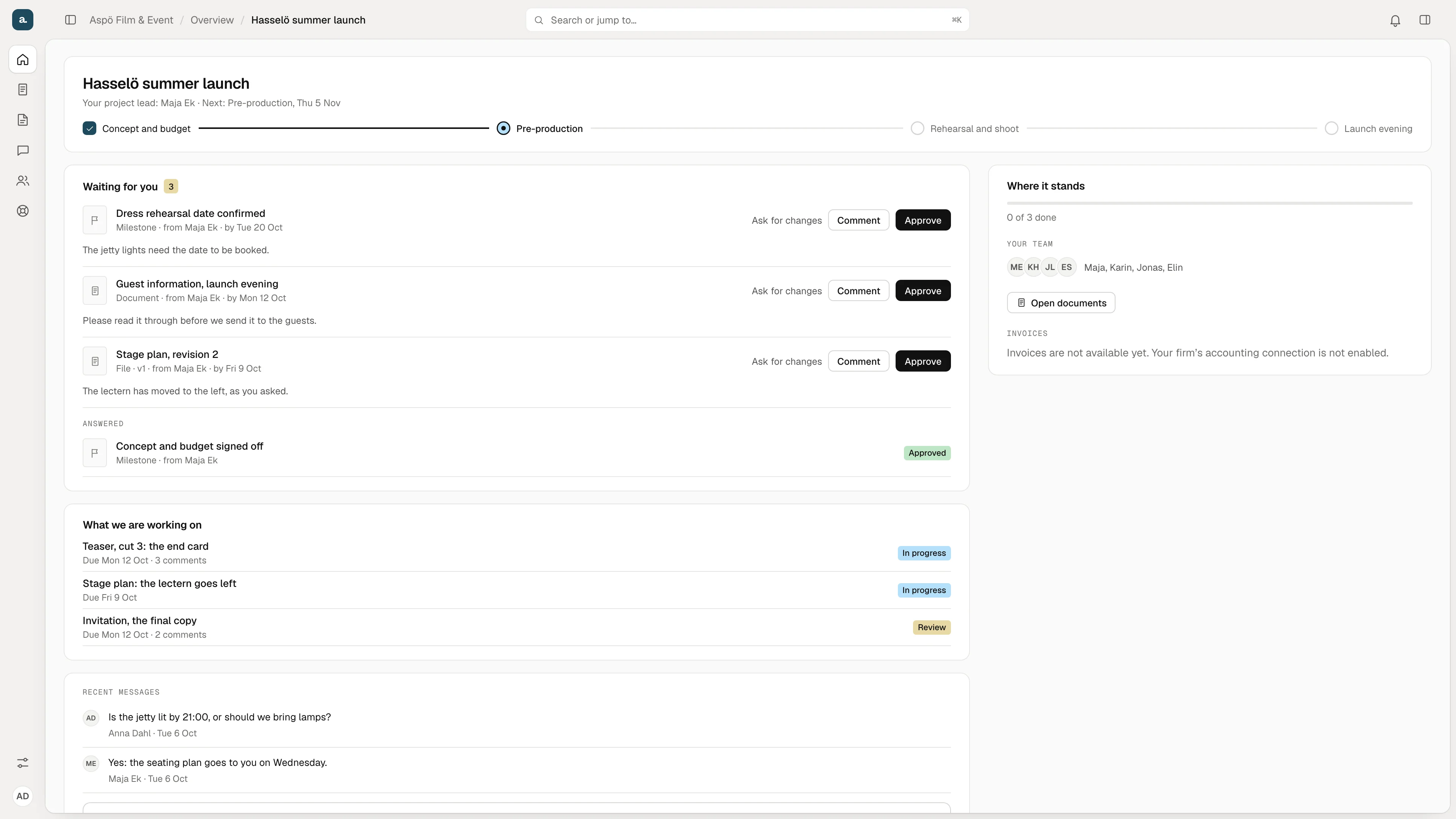Open message about seating plan on Wednesday
1456x819 pixels.
click(x=516, y=770)
